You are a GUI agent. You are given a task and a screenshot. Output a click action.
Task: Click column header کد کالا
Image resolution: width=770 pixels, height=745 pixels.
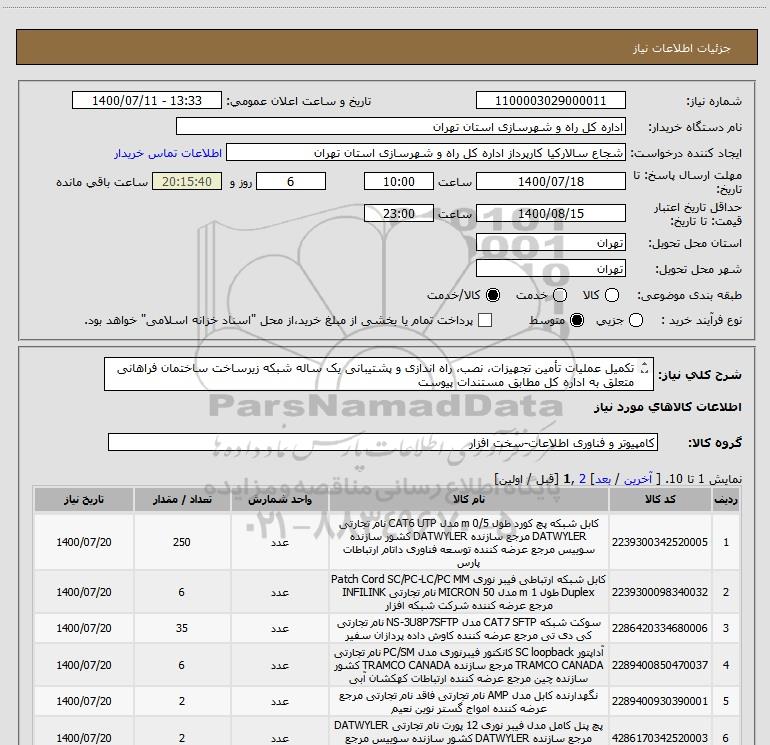[660, 499]
